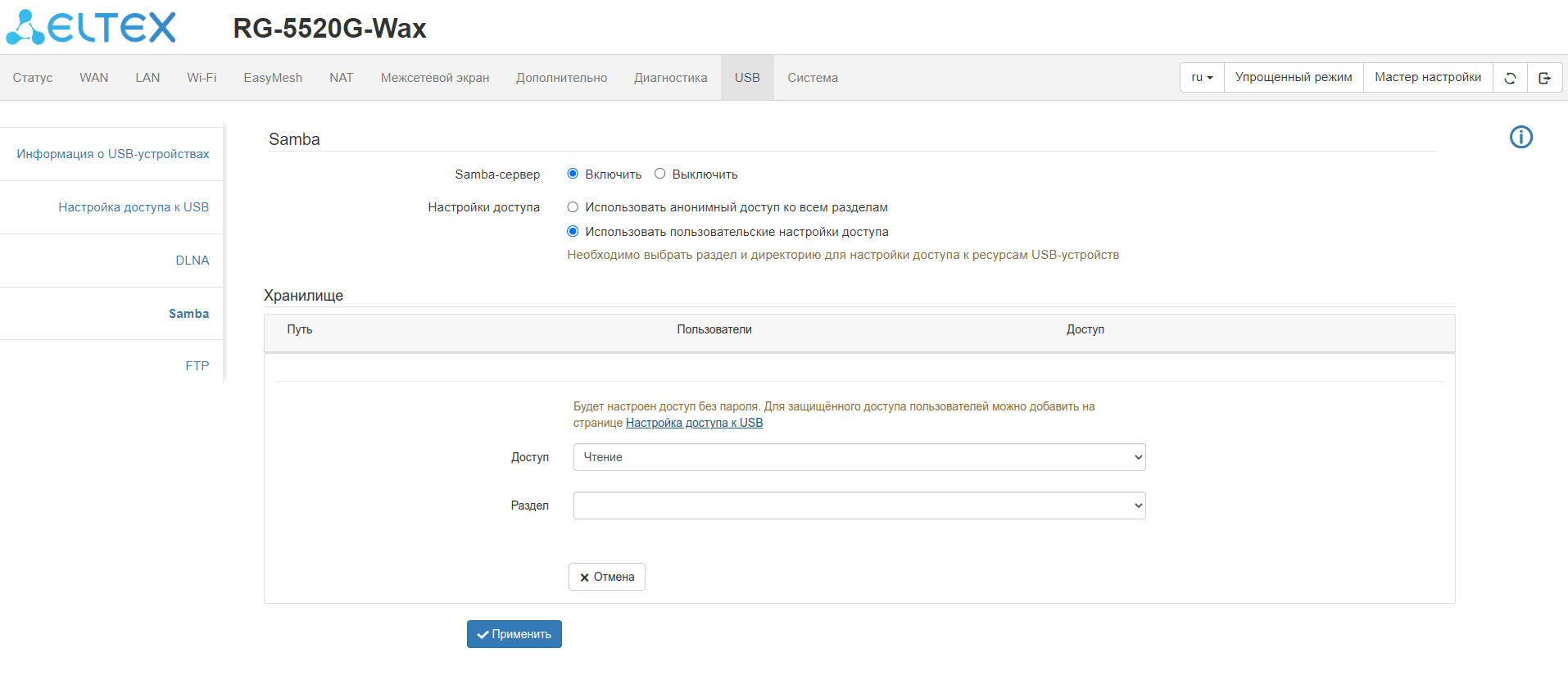Enable the Samba server radio button
1568x698 pixels.
point(573,174)
